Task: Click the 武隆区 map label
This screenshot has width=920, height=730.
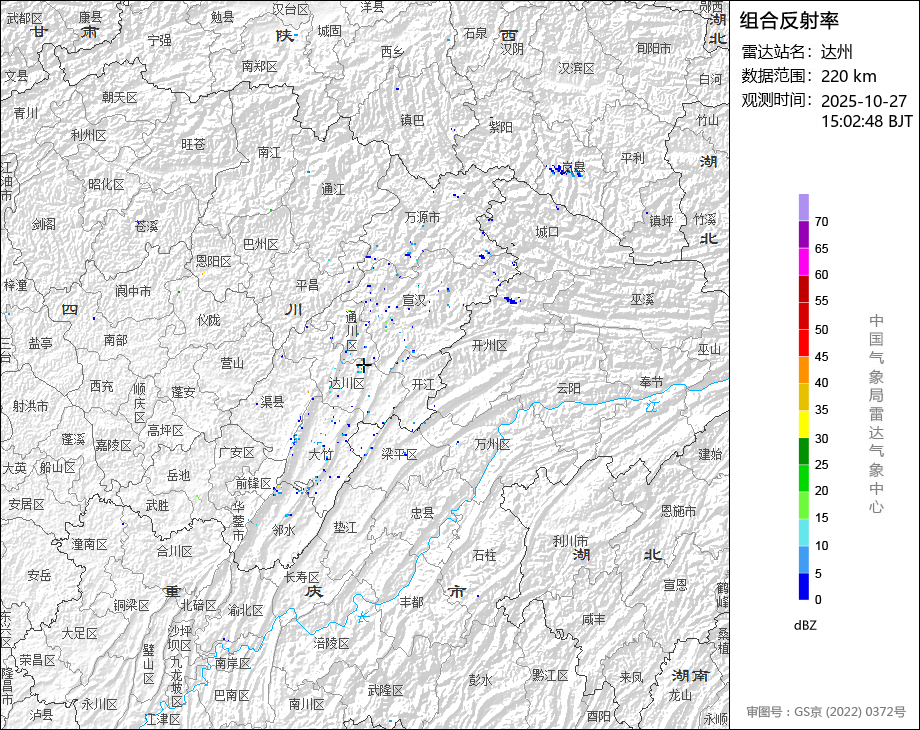Action: click(385, 690)
